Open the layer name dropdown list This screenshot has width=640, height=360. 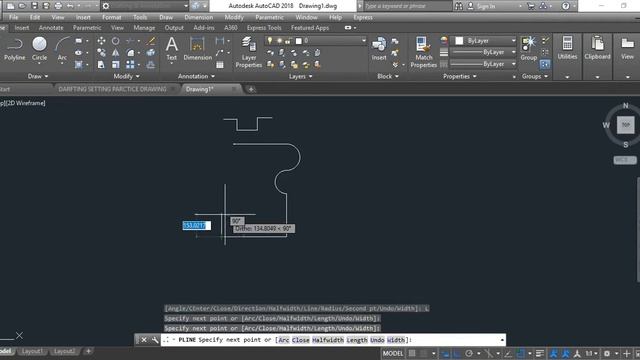click(363, 41)
